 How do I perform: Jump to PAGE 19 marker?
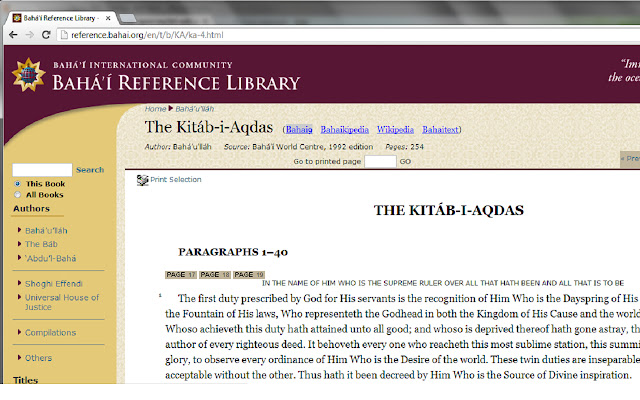[249, 275]
